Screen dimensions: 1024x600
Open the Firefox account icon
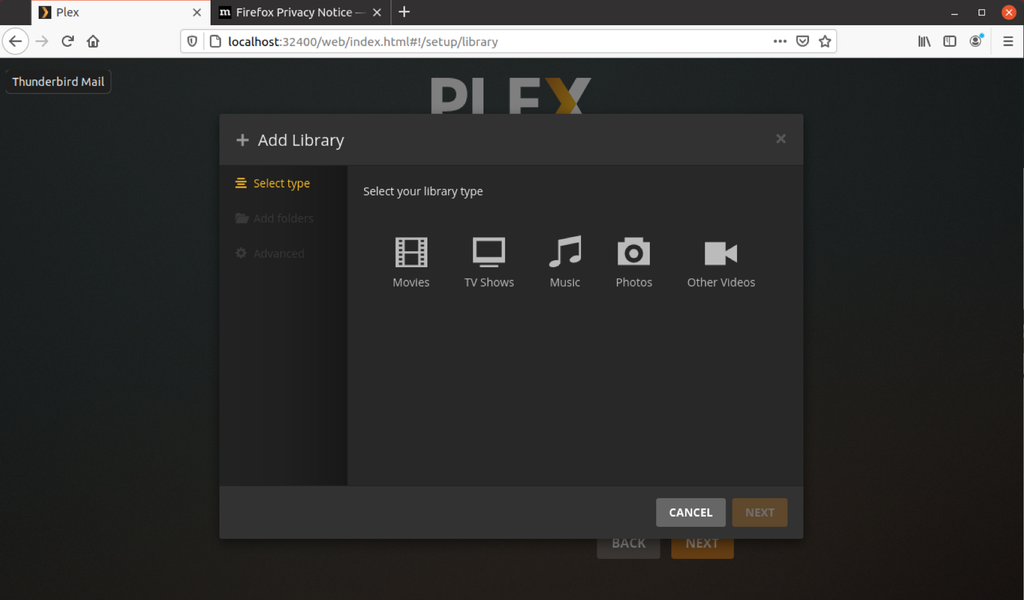pos(975,41)
